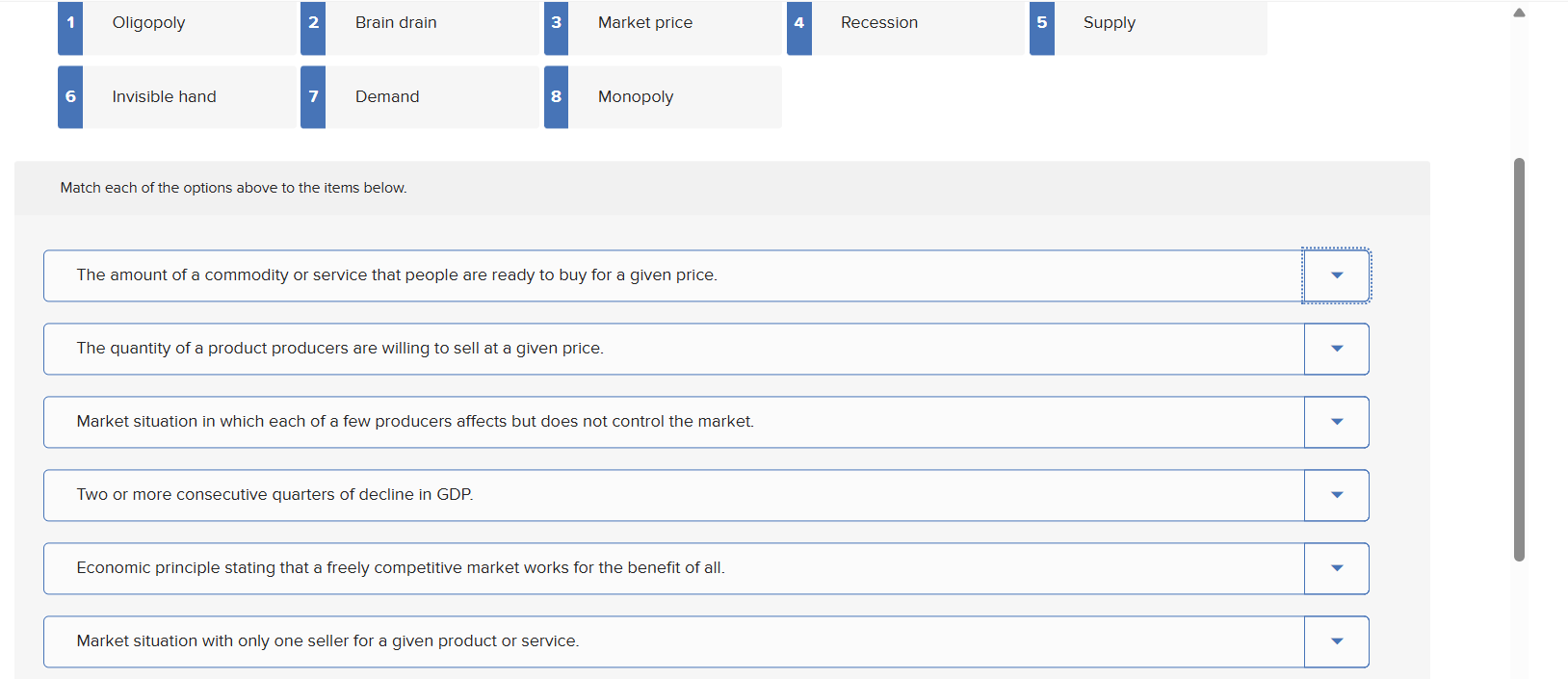Viewport: 1568px width, 679px height.
Task: Click the Invisible hand option tile
Action: tap(189, 97)
